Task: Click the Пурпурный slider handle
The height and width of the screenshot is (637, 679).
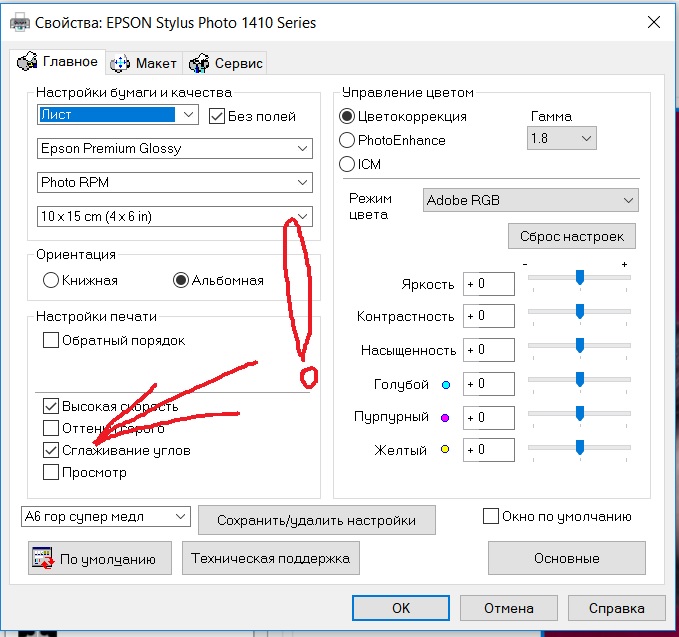Action: [580, 414]
